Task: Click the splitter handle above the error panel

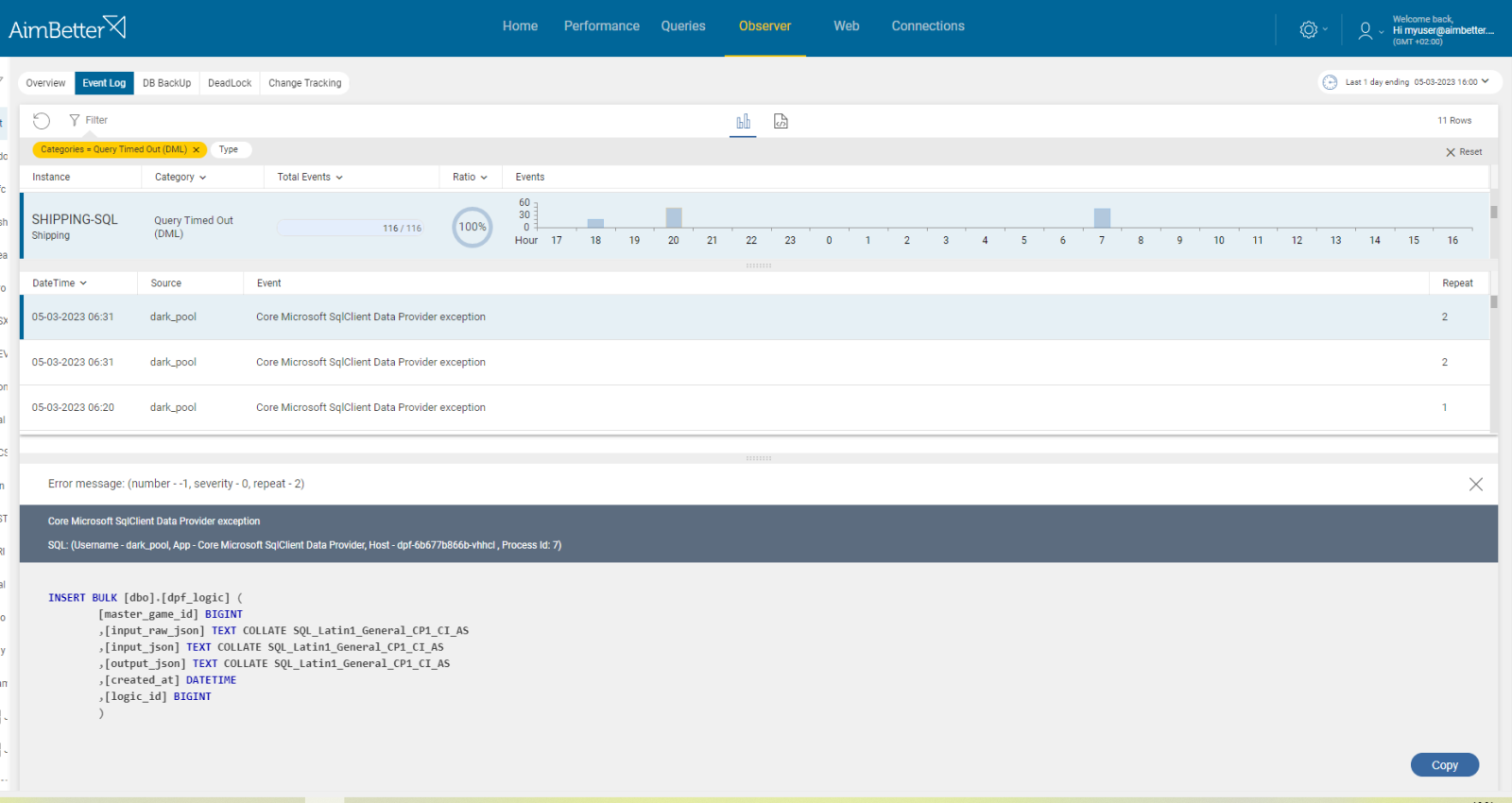Action: click(759, 458)
